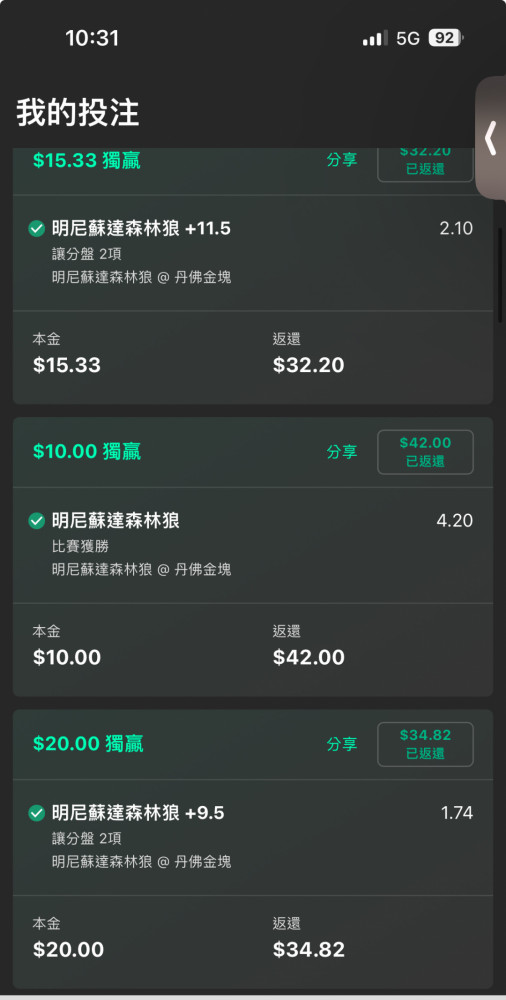
Task: Tap the cellular signal bars icon
Action: click(375, 38)
